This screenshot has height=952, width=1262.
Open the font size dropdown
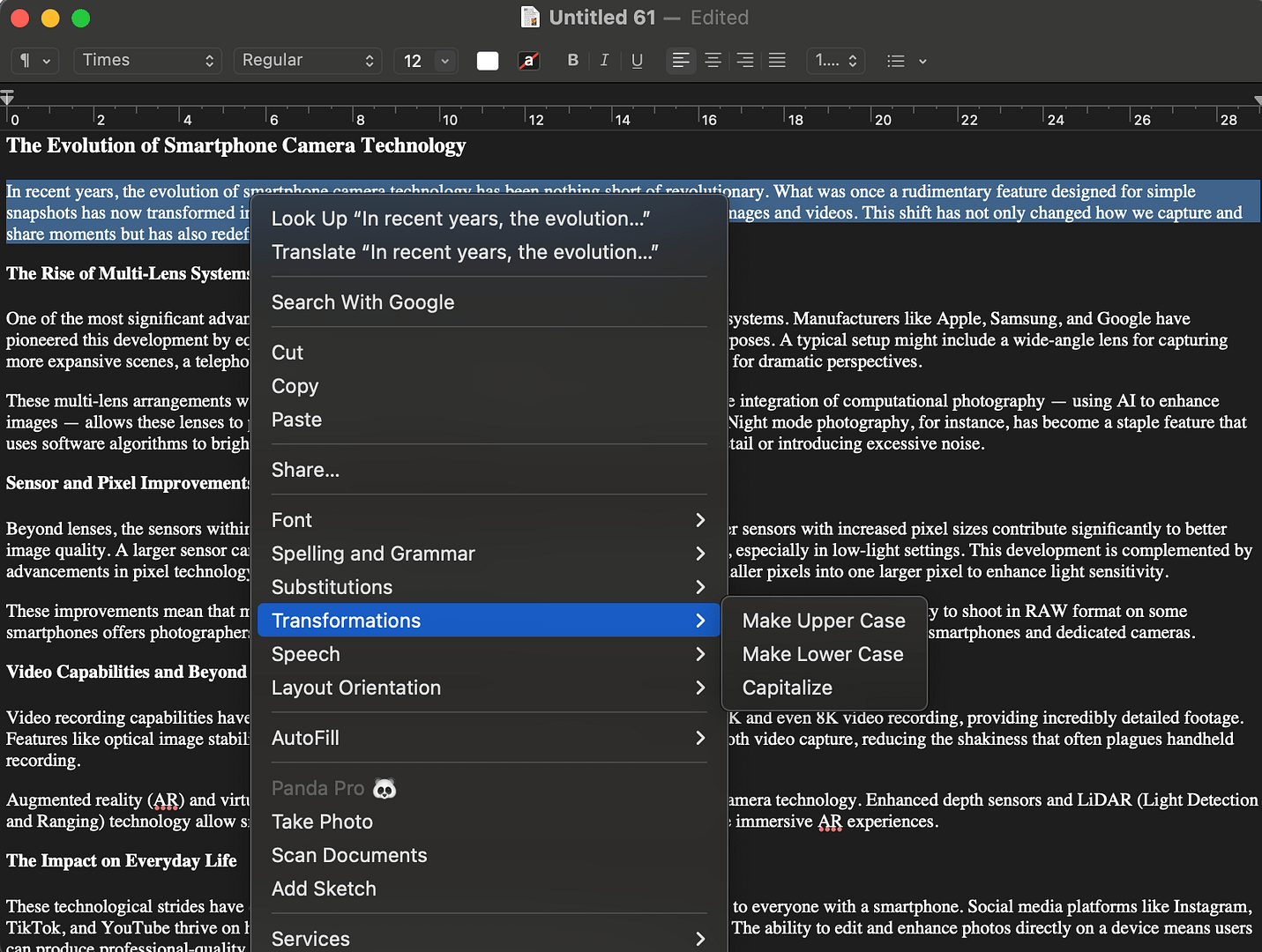425,61
